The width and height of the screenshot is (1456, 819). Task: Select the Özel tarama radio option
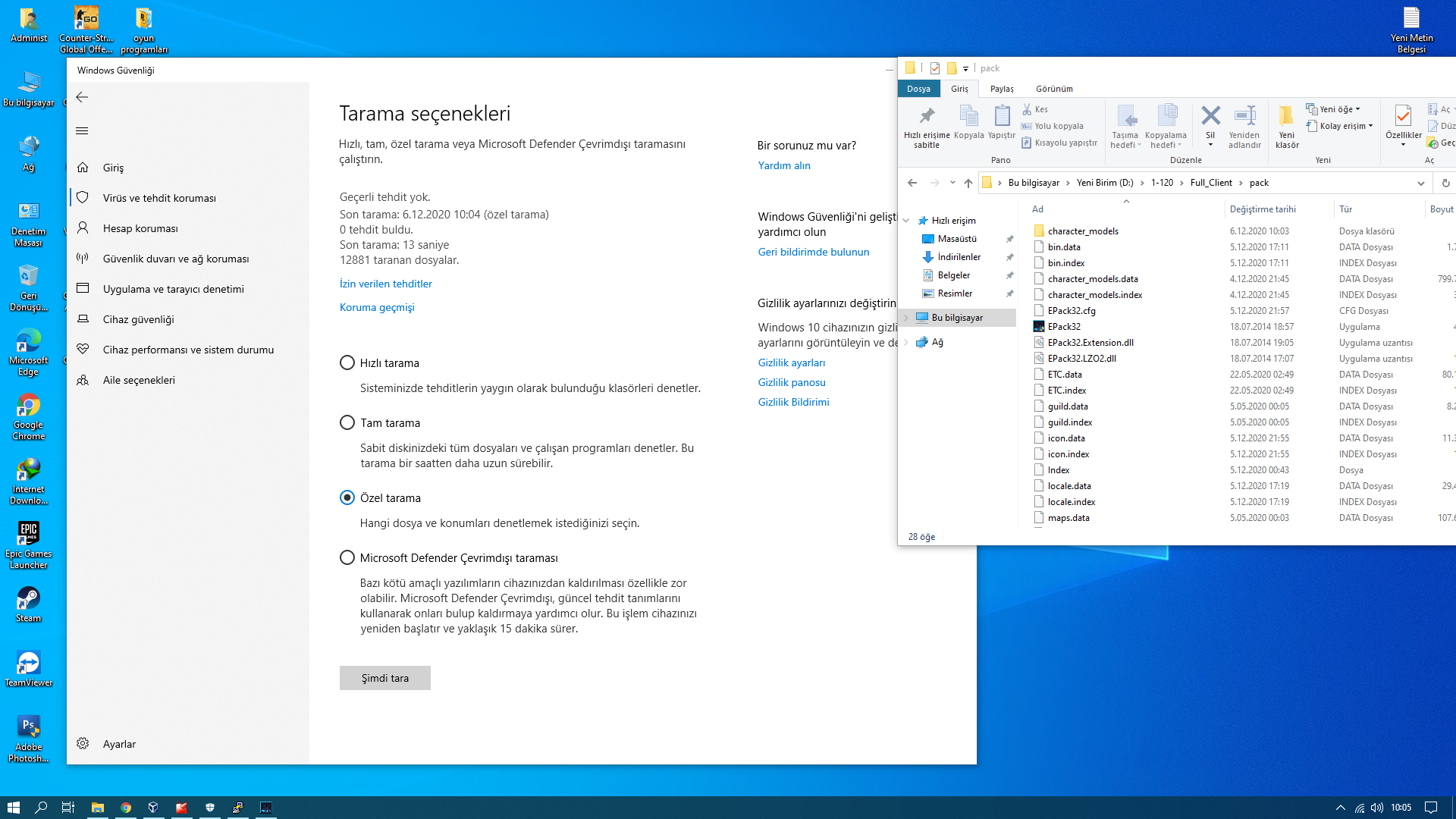coord(347,497)
